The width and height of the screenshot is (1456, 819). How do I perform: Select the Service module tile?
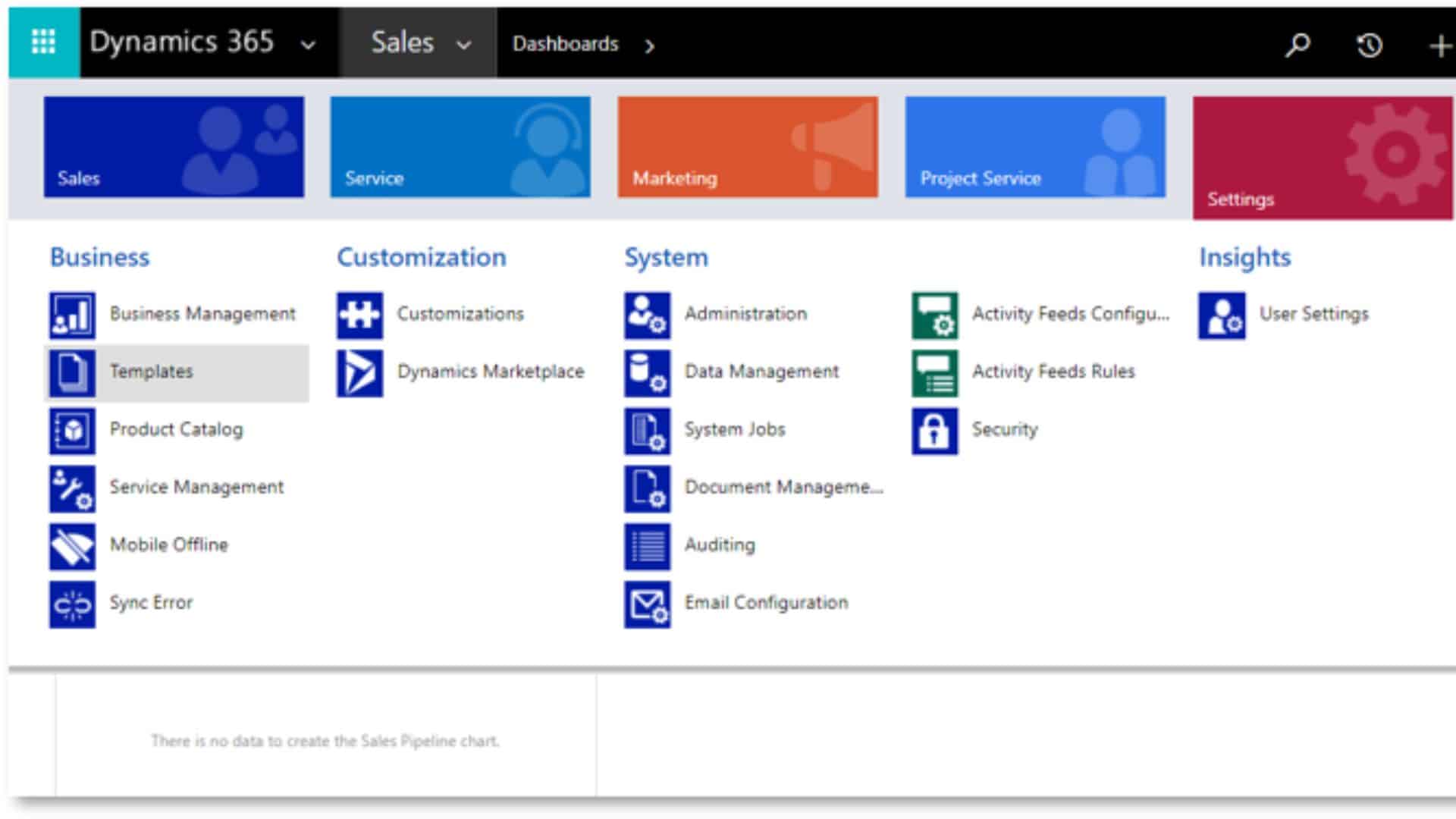tap(460, 146)
